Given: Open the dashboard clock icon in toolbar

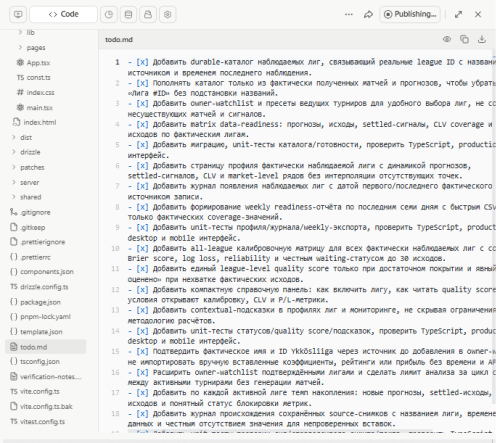Looking at the screenshot, I should 109,15.
